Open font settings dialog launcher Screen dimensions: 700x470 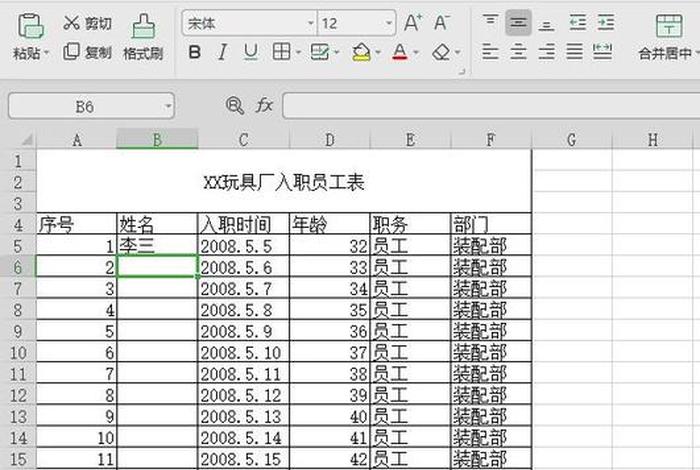click(462, 71)
